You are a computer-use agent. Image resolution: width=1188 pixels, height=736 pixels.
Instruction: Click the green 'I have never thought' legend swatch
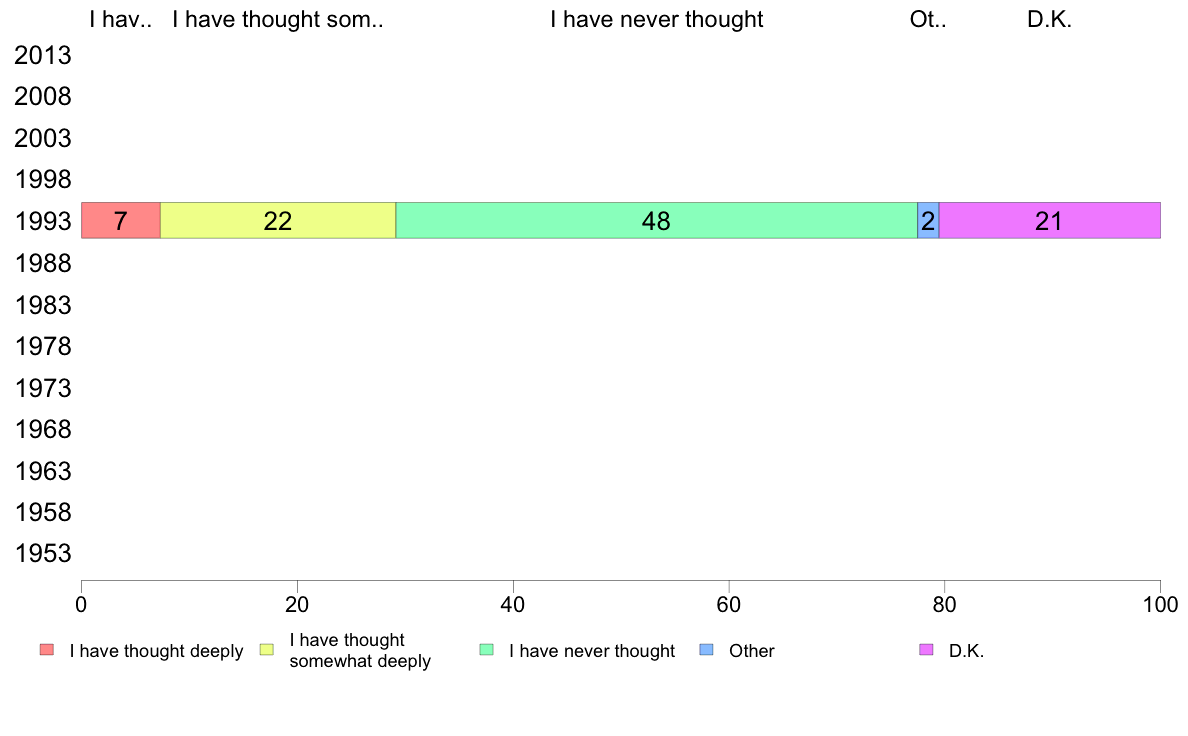coord(486,650)
